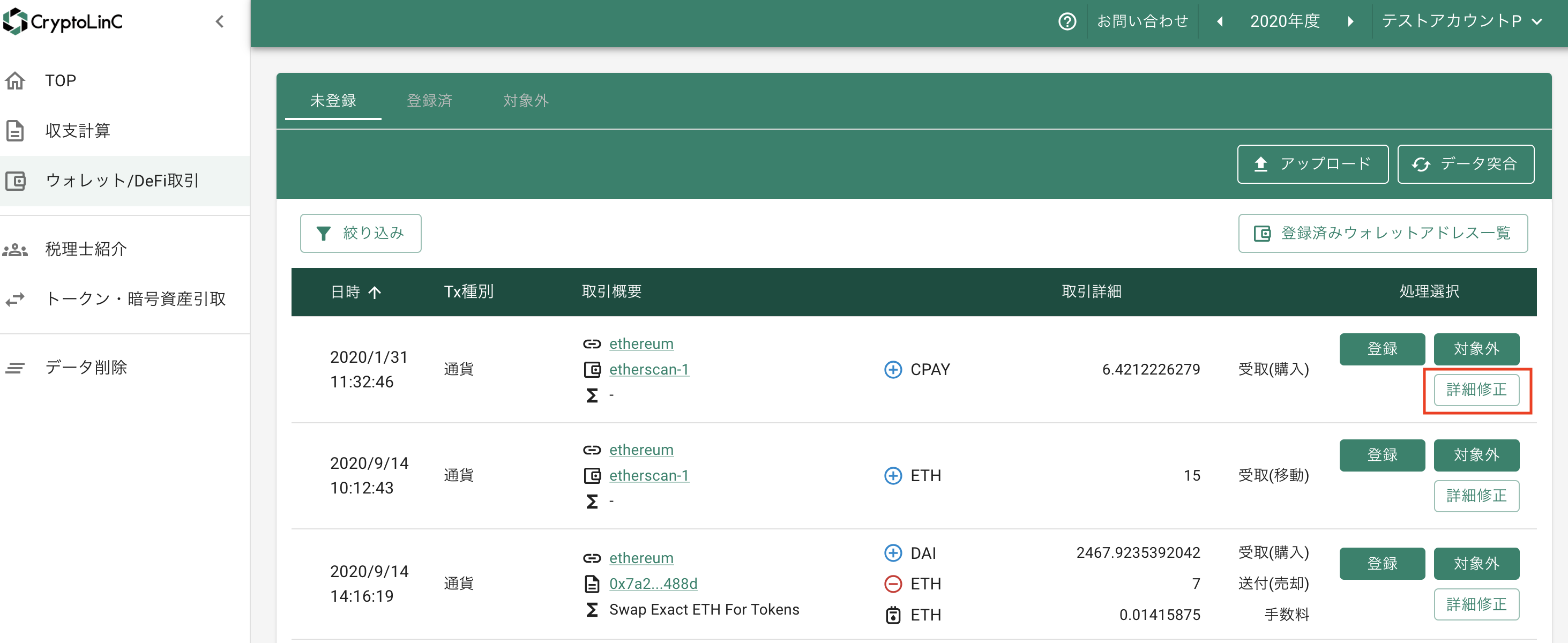Viewport: 1568px width, 643px height.
Task: Click the CryptoLinC logo
Action: (x=63, y=21)
